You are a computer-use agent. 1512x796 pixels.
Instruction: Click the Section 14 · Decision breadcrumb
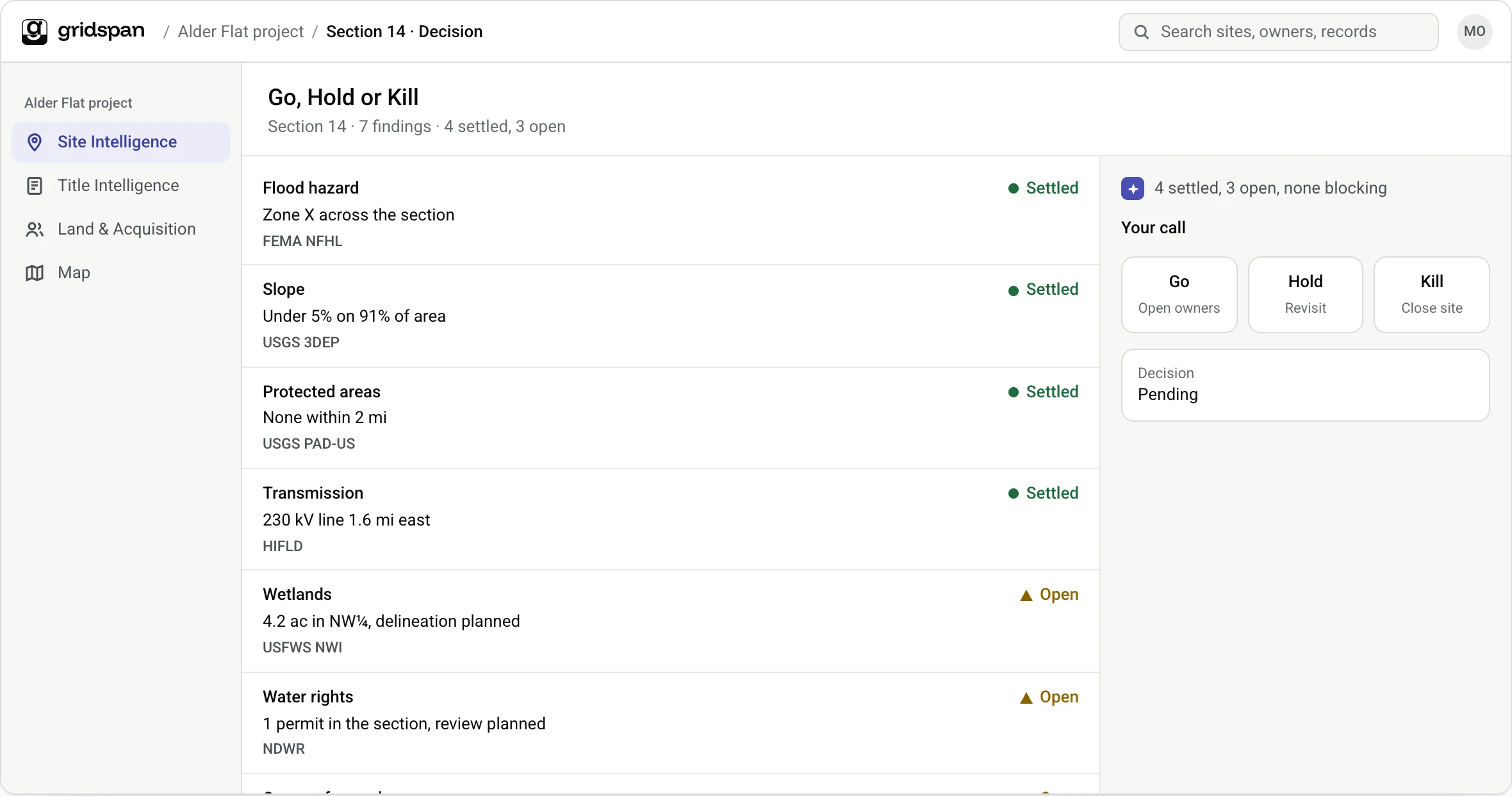pyautogui.click(x=404, y=31)
